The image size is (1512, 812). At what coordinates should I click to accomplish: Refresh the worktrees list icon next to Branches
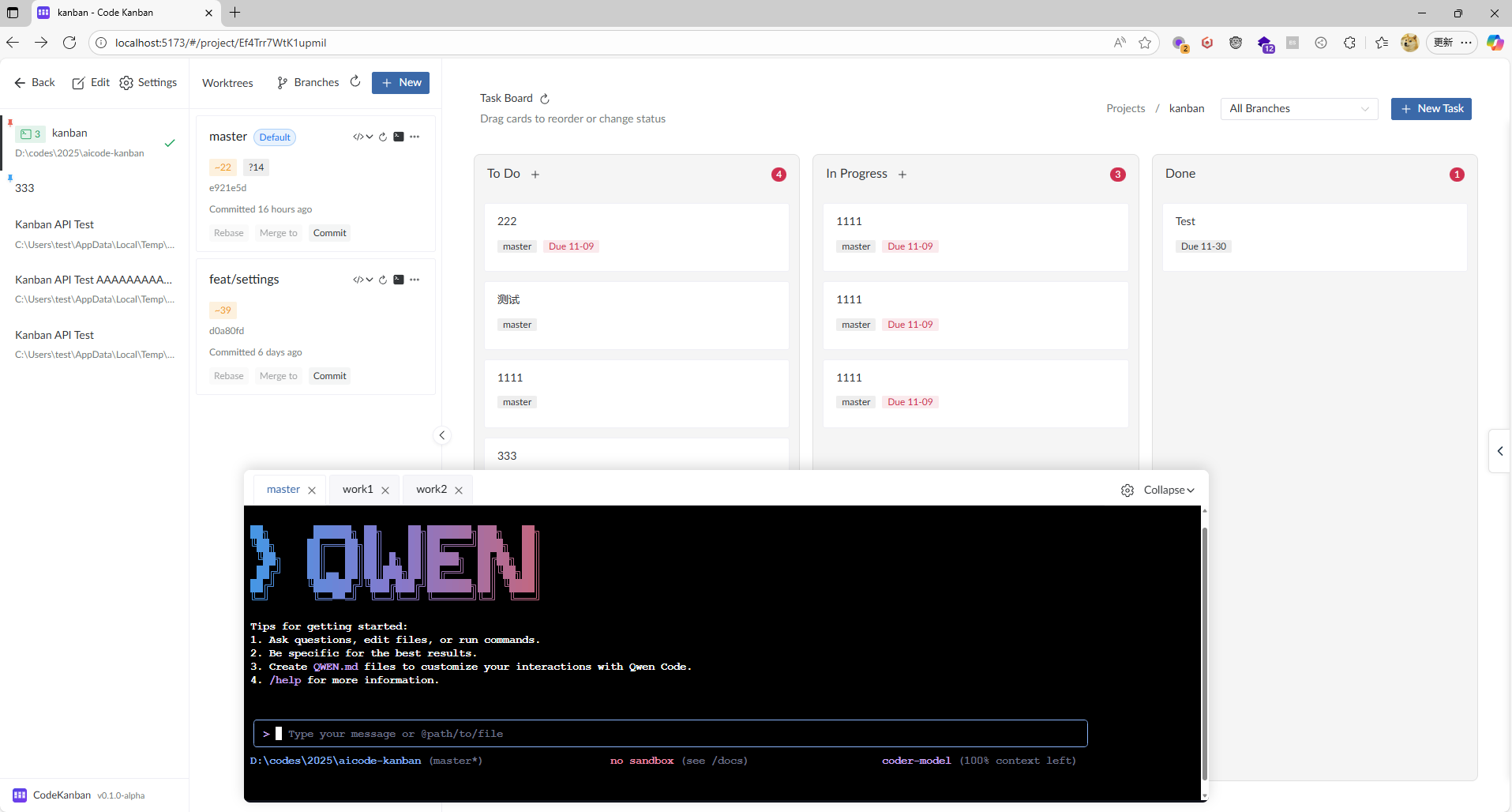point(355,81)
